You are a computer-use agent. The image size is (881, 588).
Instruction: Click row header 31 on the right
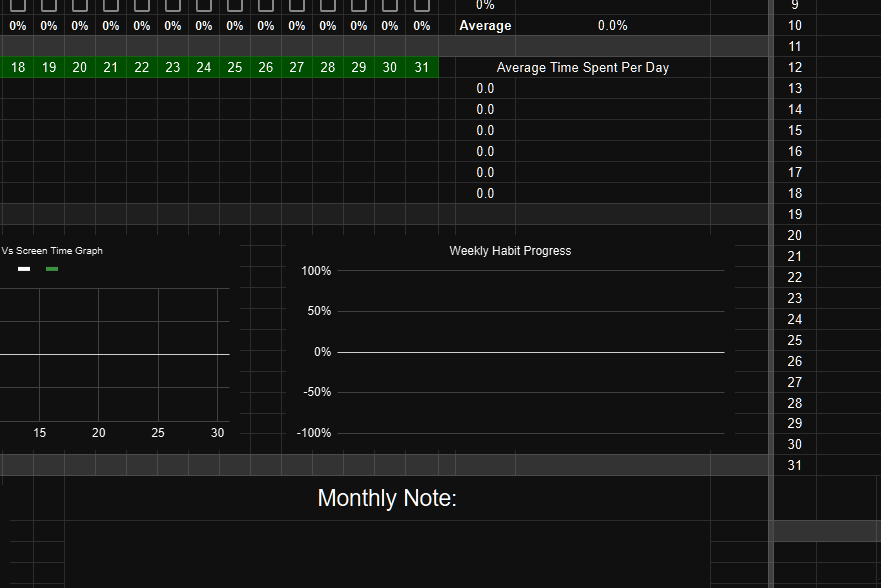[794, 465]
